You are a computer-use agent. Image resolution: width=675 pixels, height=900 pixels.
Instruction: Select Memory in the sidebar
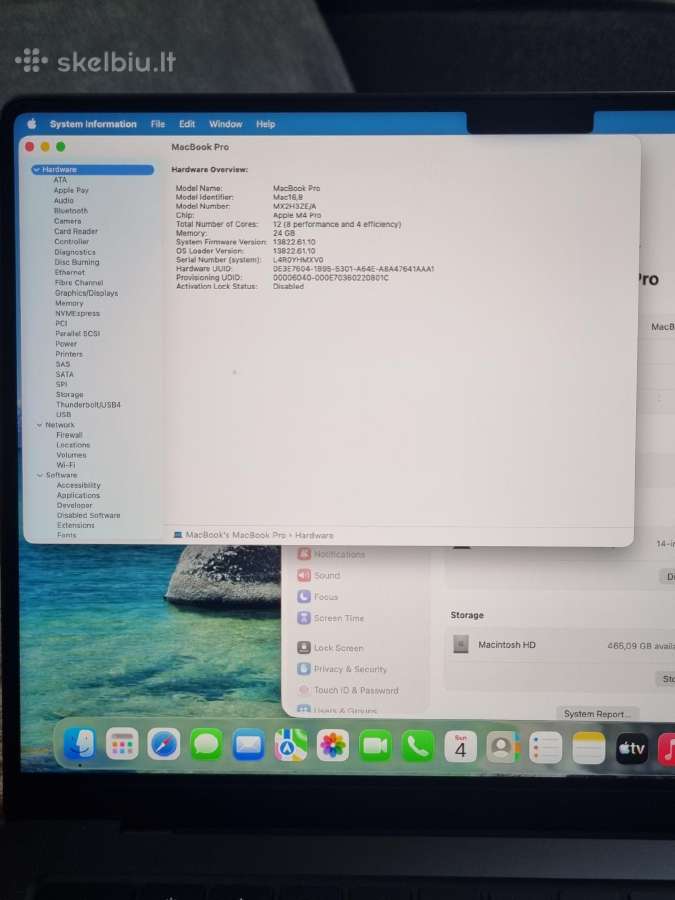click(69, 303)
